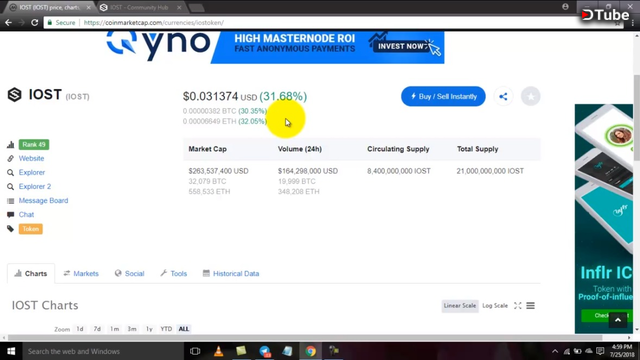The width and height of the screenshot is (640, 360).
Task: Click Buy / Sell Instantly button
Action: tap(443, 96)
